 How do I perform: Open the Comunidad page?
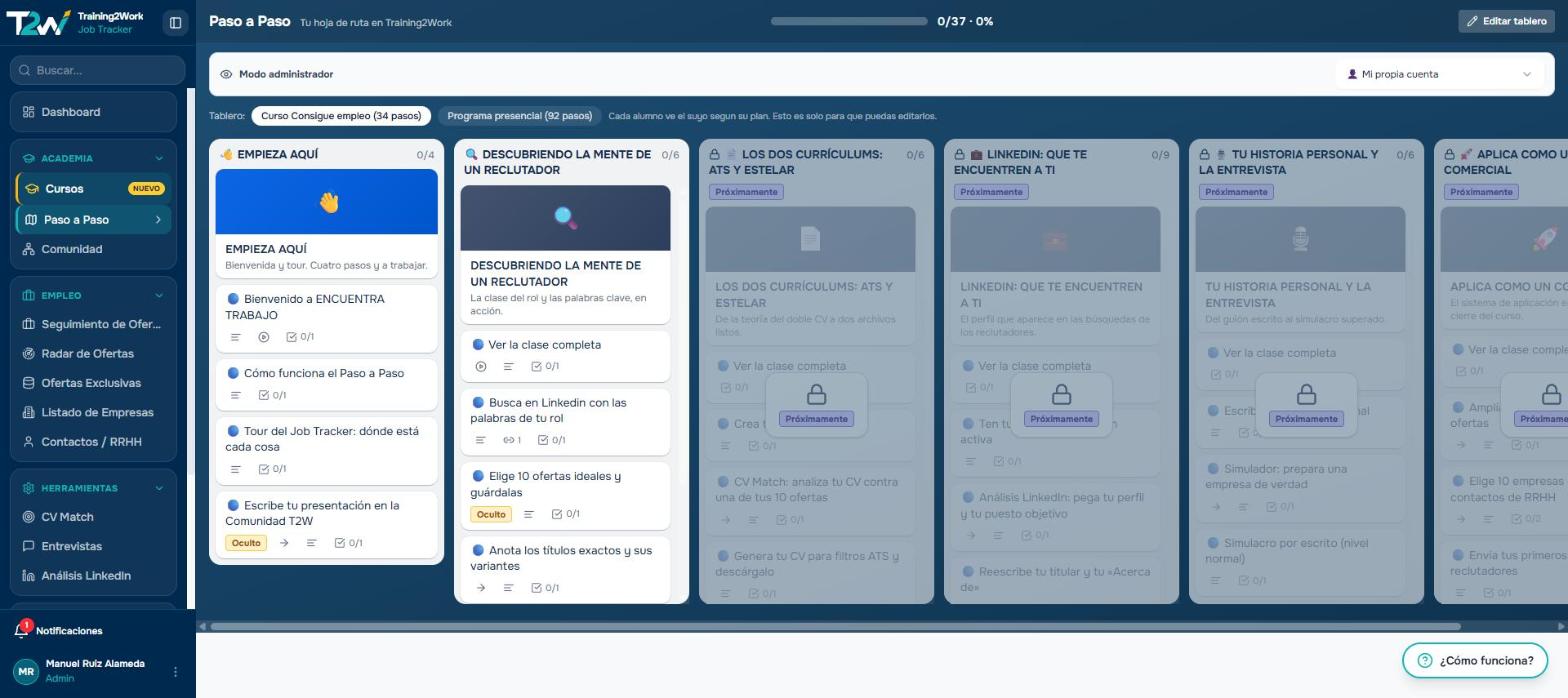(93, 249)
